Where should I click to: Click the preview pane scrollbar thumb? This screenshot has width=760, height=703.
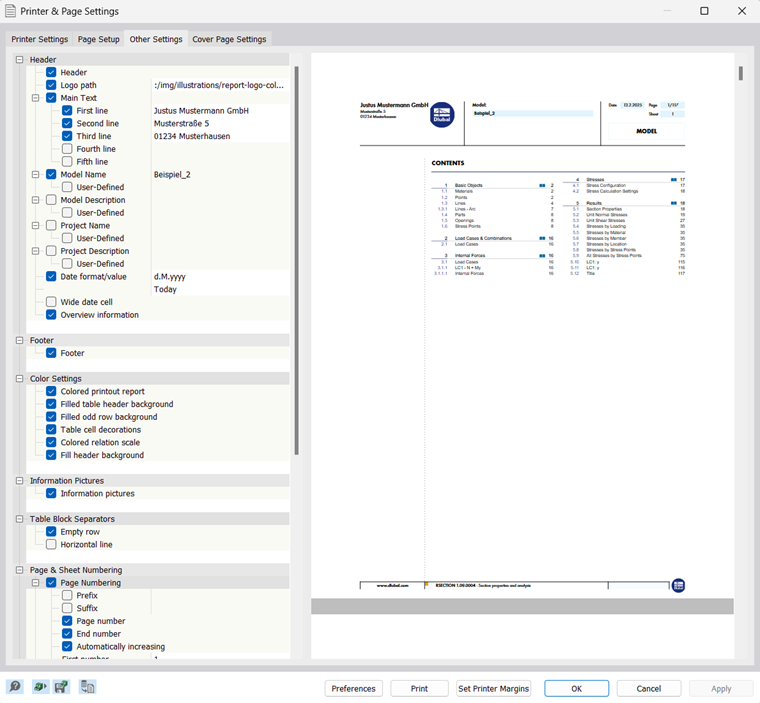point(741,74)
